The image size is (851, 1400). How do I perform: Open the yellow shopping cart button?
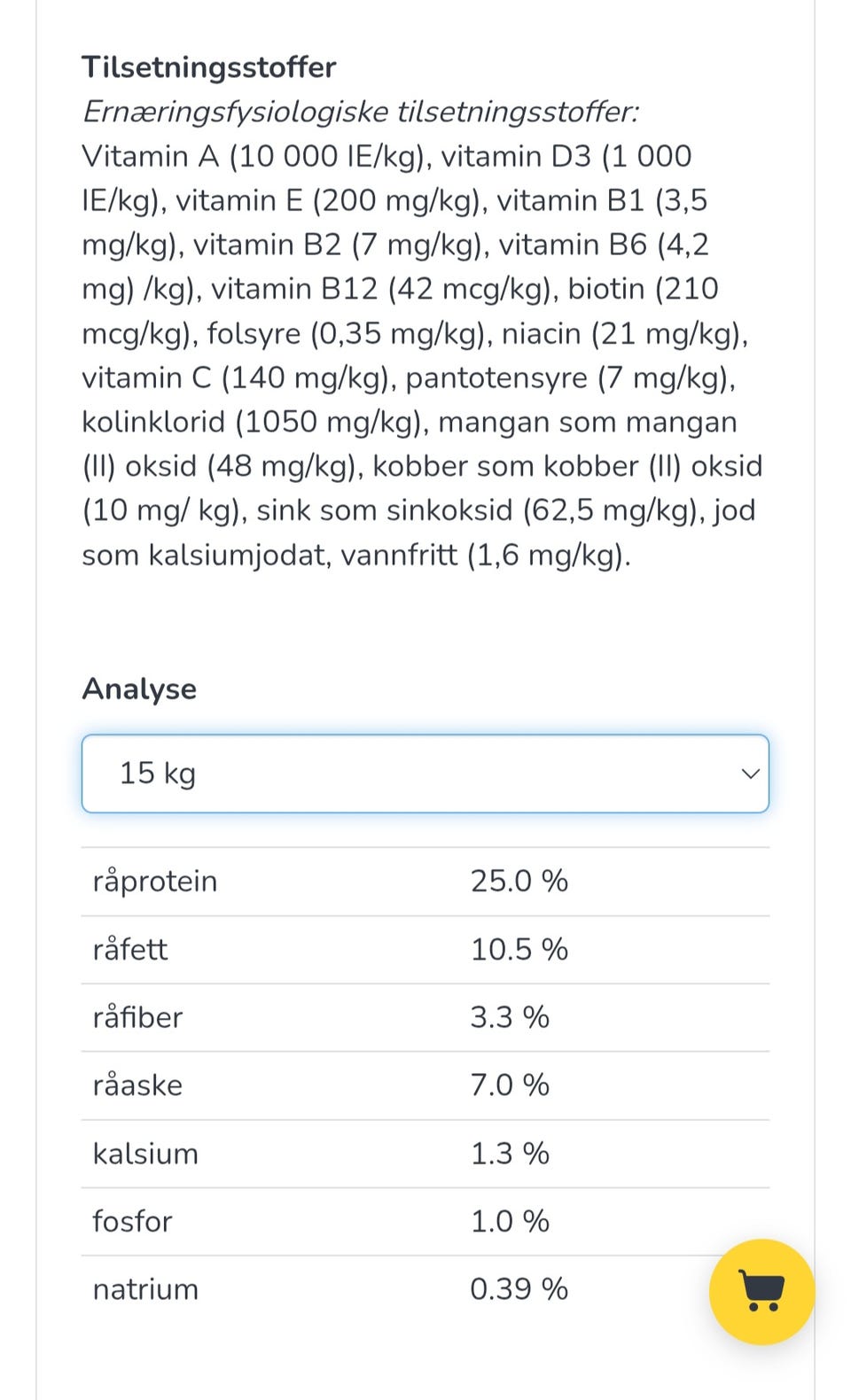coord(761,1291)
